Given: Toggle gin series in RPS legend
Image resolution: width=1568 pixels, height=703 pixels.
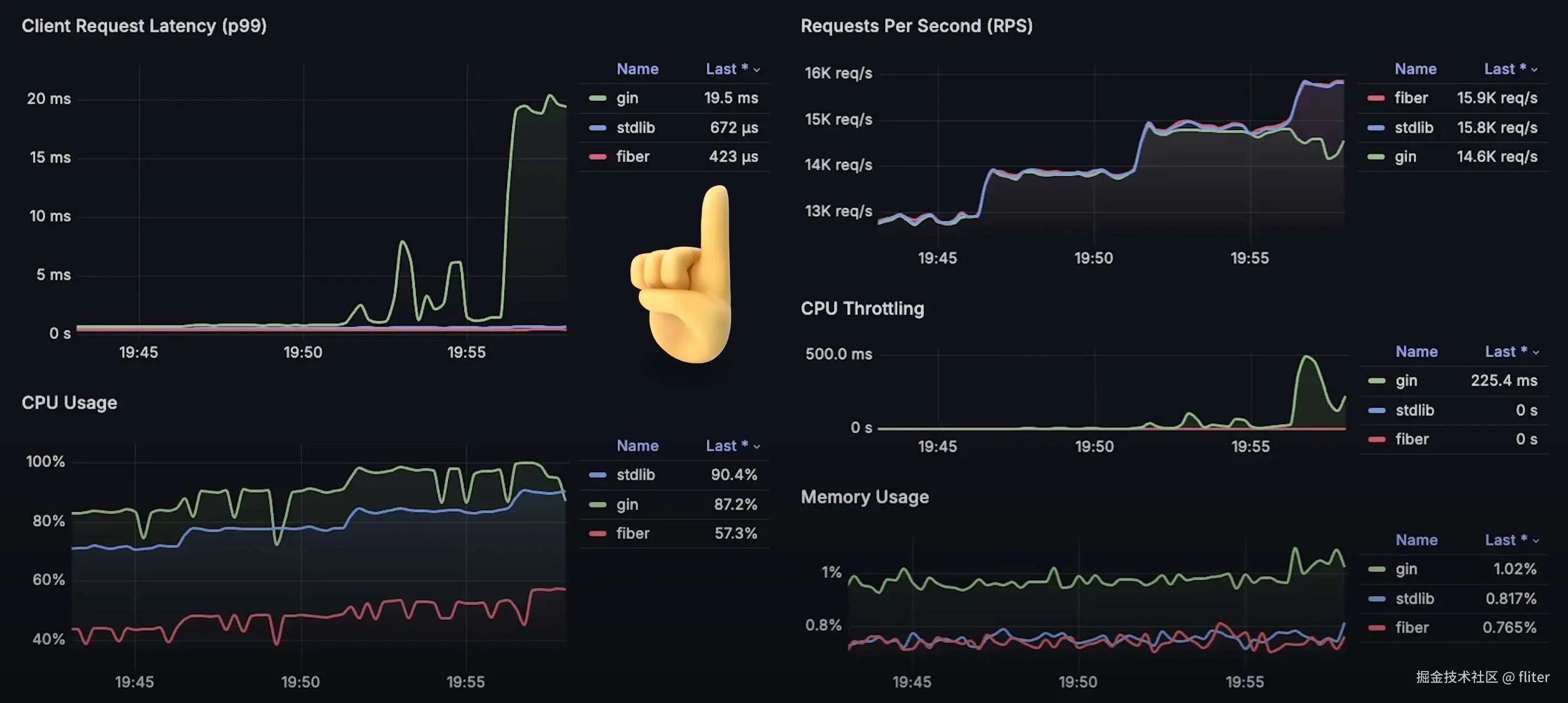Looking at the screenshot, I should tap(1405, 156).
